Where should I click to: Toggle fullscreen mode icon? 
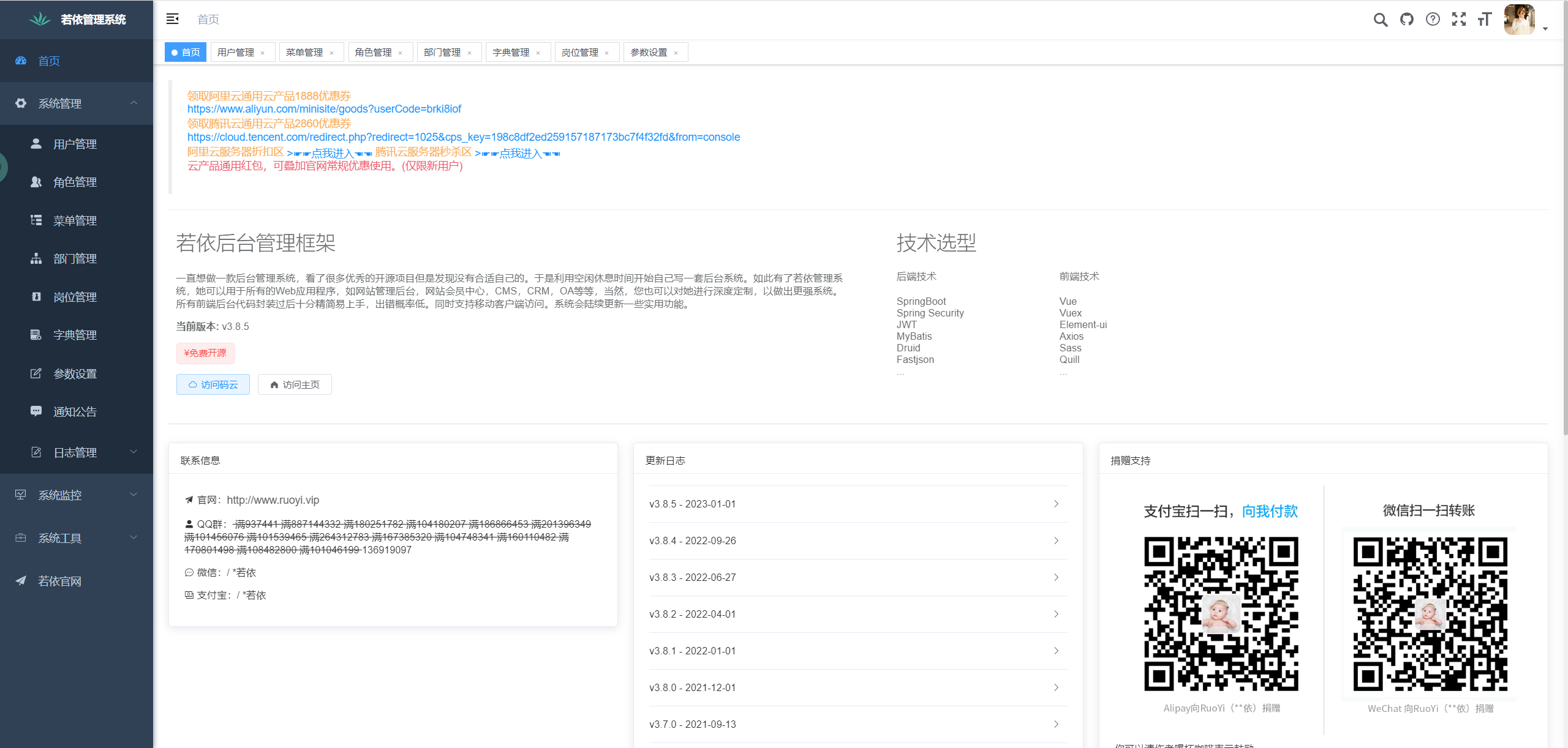point(1459,20)
